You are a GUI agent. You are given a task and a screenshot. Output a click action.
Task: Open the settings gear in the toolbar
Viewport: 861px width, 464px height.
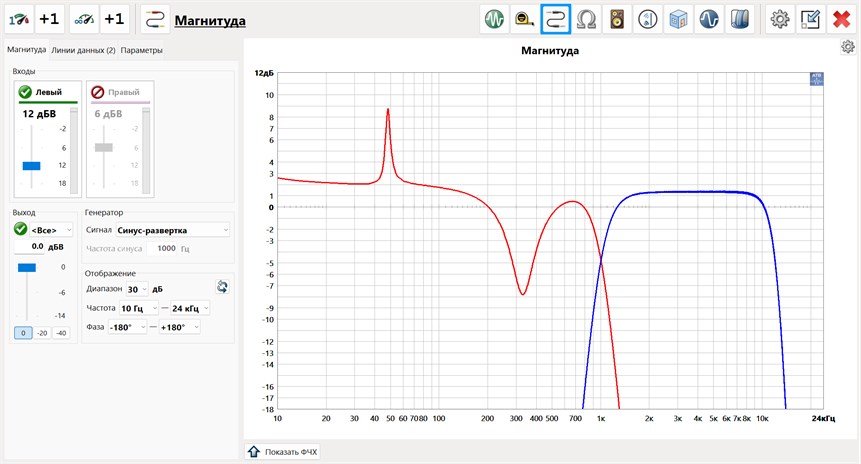click(779, 19)
